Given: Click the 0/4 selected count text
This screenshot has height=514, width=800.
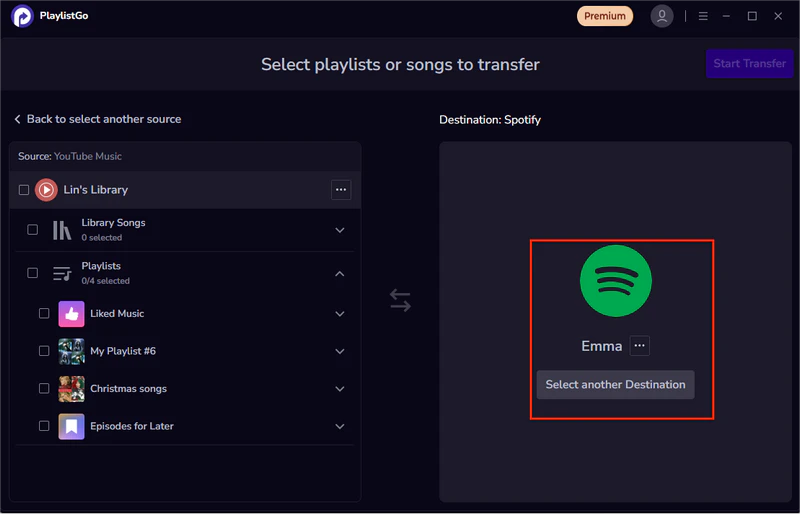Looking at the screenshot, I should point(106,281).
